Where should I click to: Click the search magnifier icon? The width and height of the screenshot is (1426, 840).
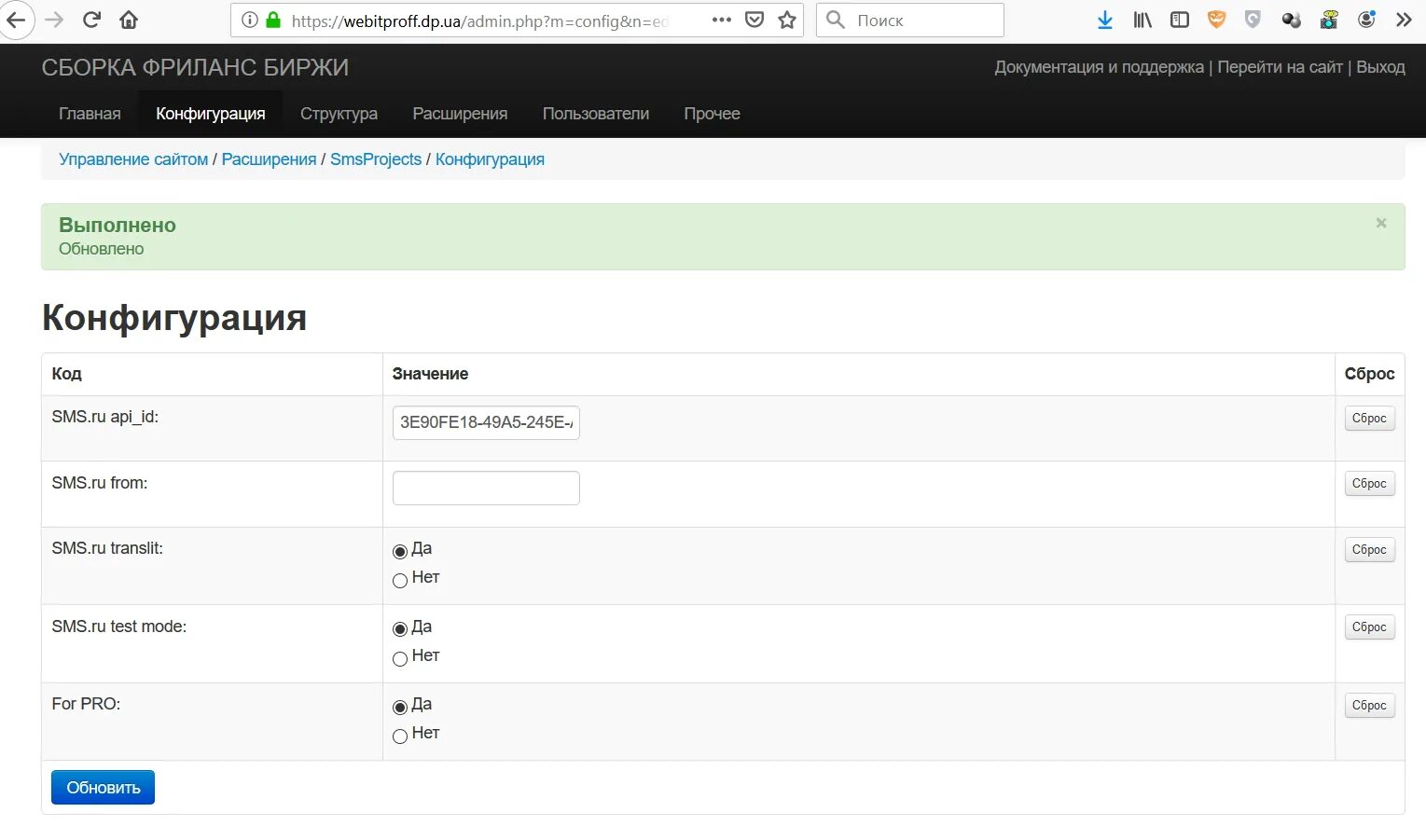[836, 20]
